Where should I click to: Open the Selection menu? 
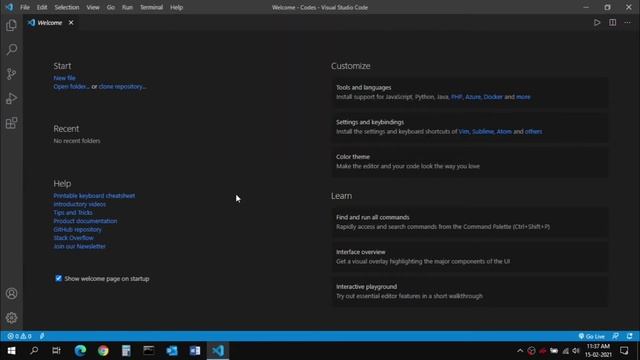tap(67, 7)
